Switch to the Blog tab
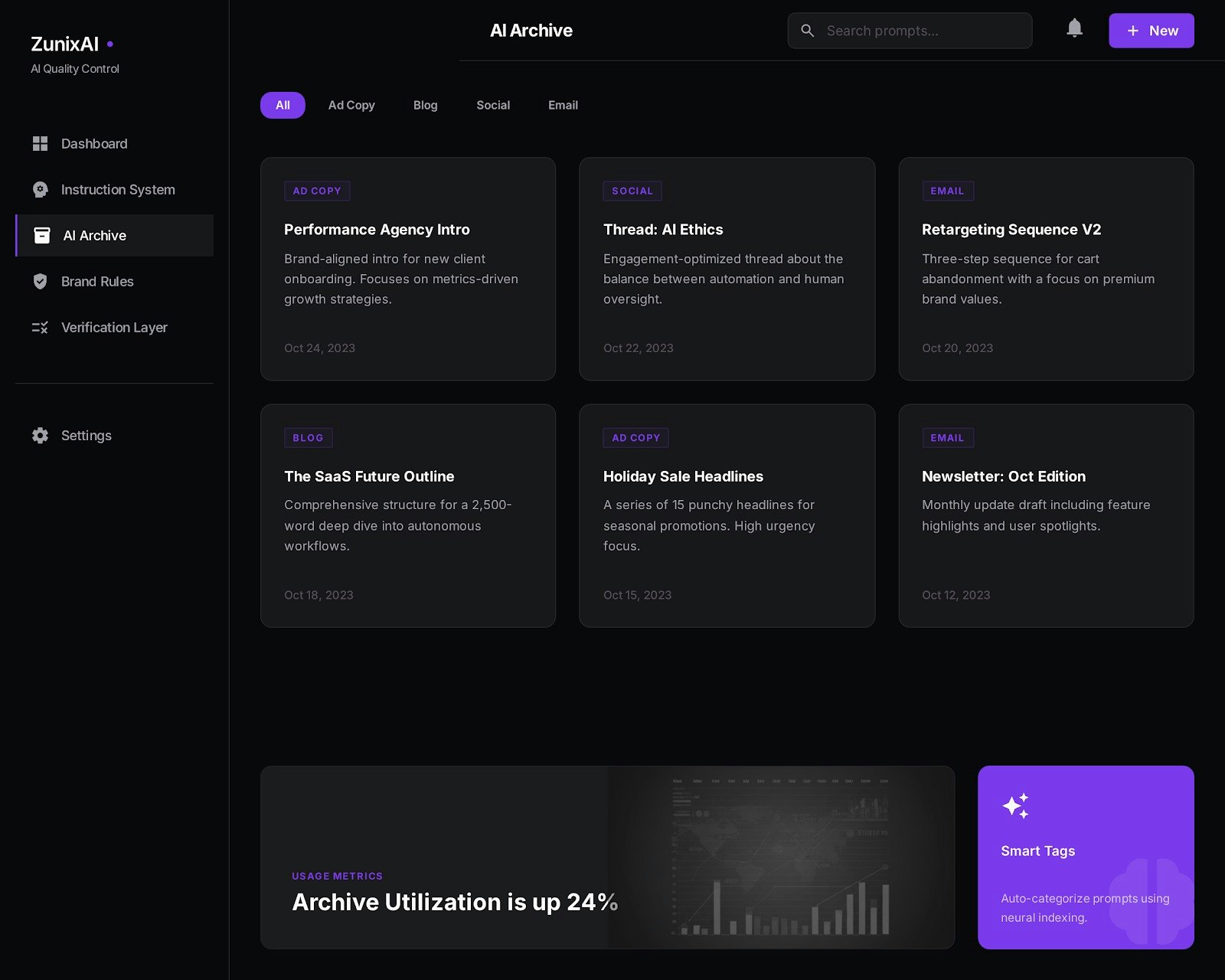 coord(425,105)
